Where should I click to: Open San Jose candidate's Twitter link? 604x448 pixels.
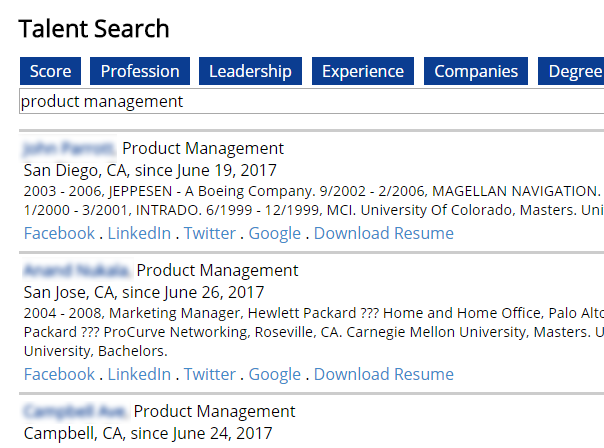(210, 374)
